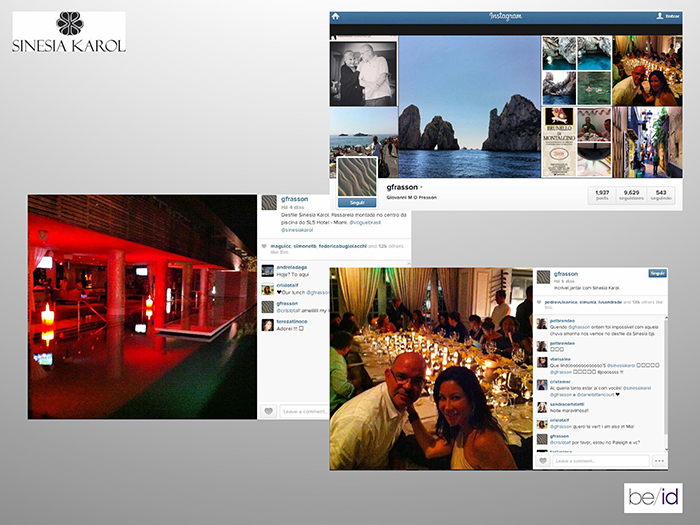Image resolution: width=700 pixels, height=525 pixels.
Task: Follow gfrasson with the profile Seguir button
Action: tap(357, 203)
